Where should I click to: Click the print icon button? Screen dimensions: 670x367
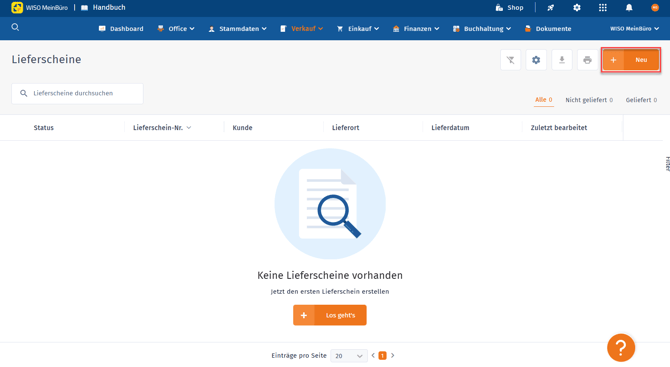(x=587, y=60)
